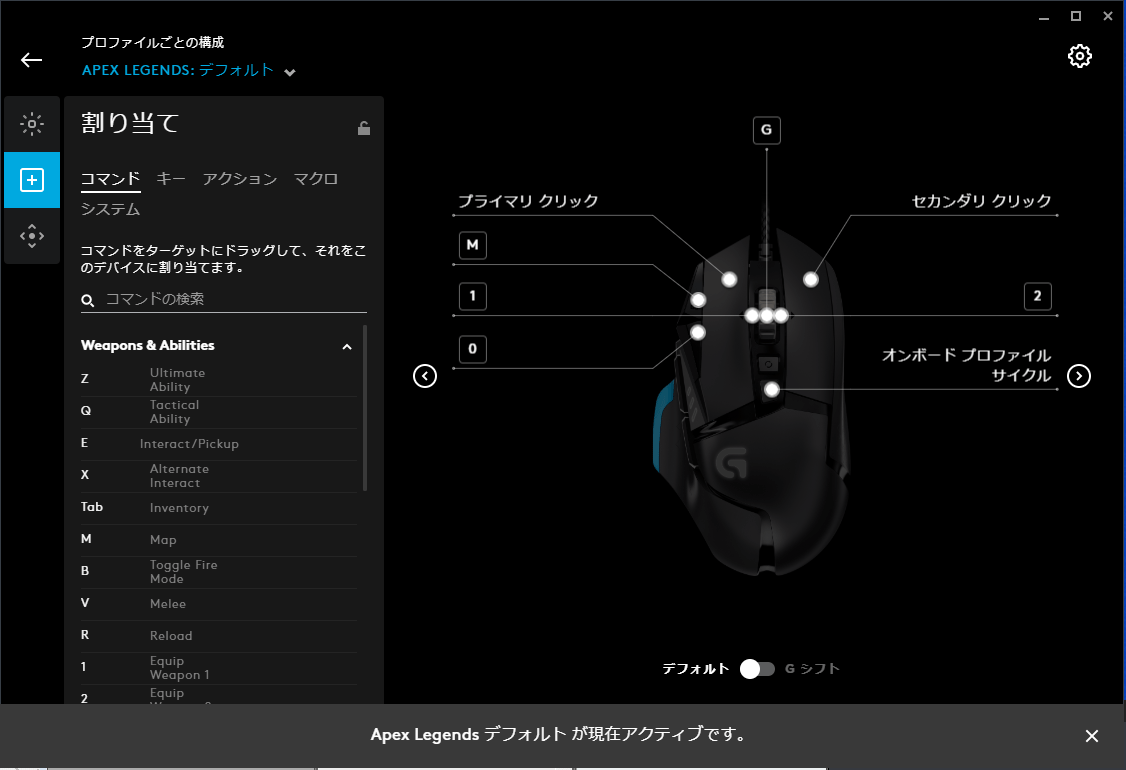This screenshot has width=1126, height=770.
Task: Click the back arrow icon
Action: point(32,60)
